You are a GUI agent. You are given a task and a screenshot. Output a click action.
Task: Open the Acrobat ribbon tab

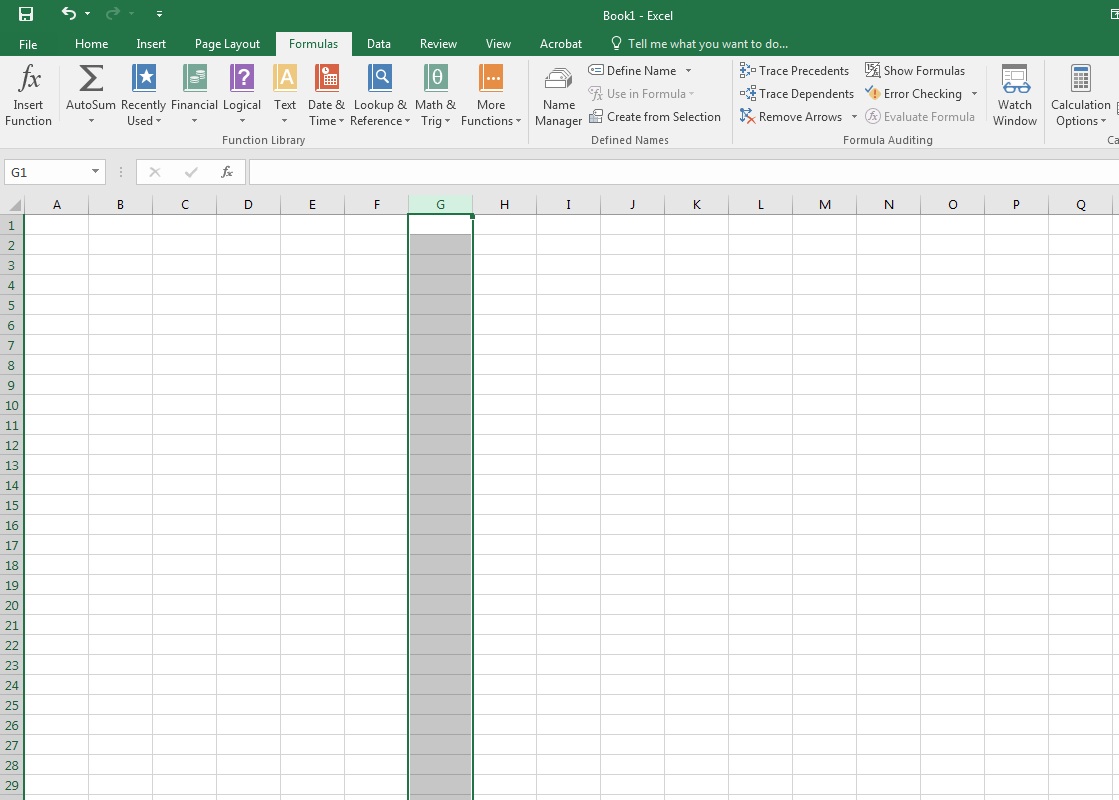(560, 43)
